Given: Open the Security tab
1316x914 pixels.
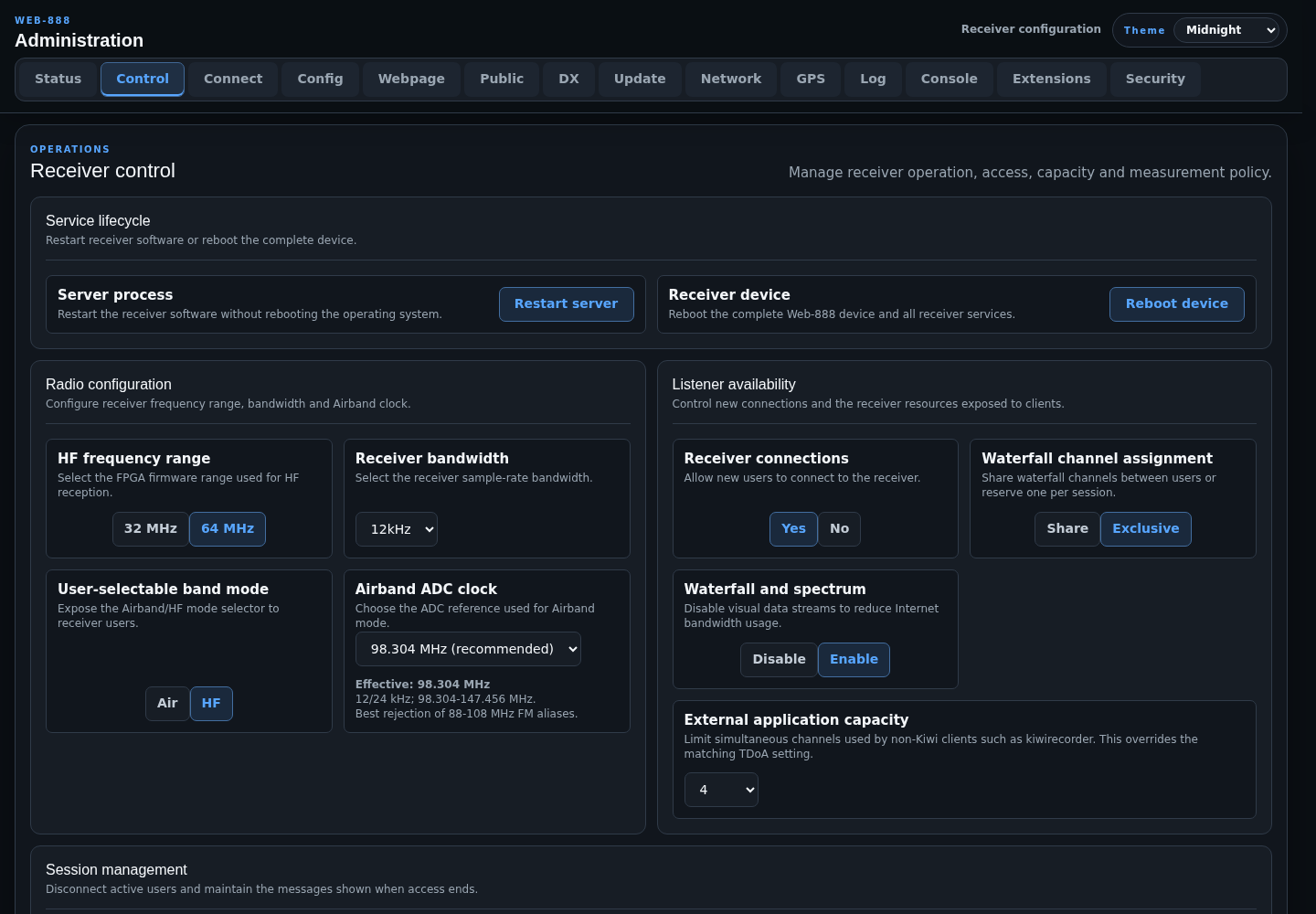Looking at the screenshot, I should coord(1155,80).
